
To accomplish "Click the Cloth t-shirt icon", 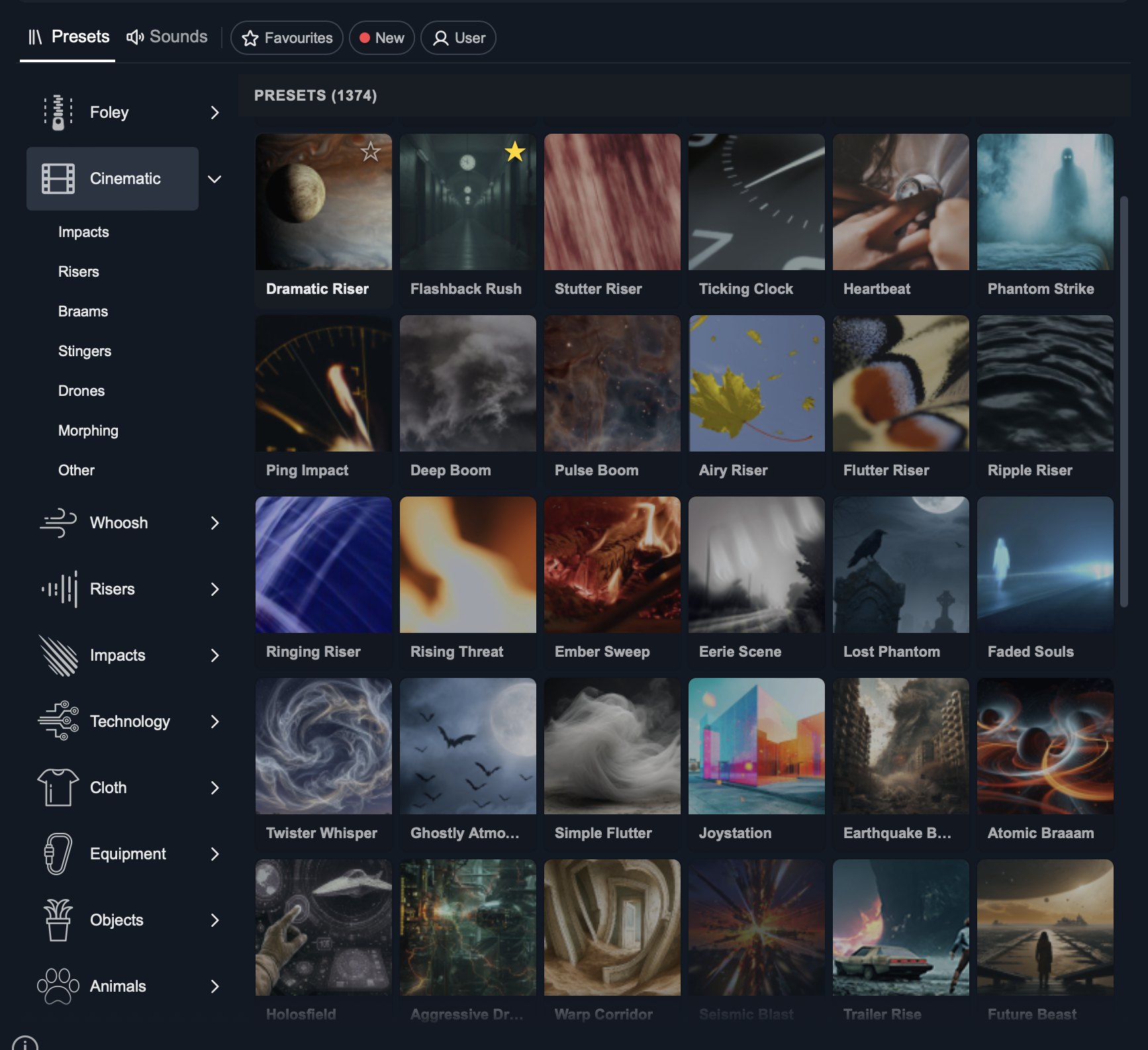I will click(58, 787).
